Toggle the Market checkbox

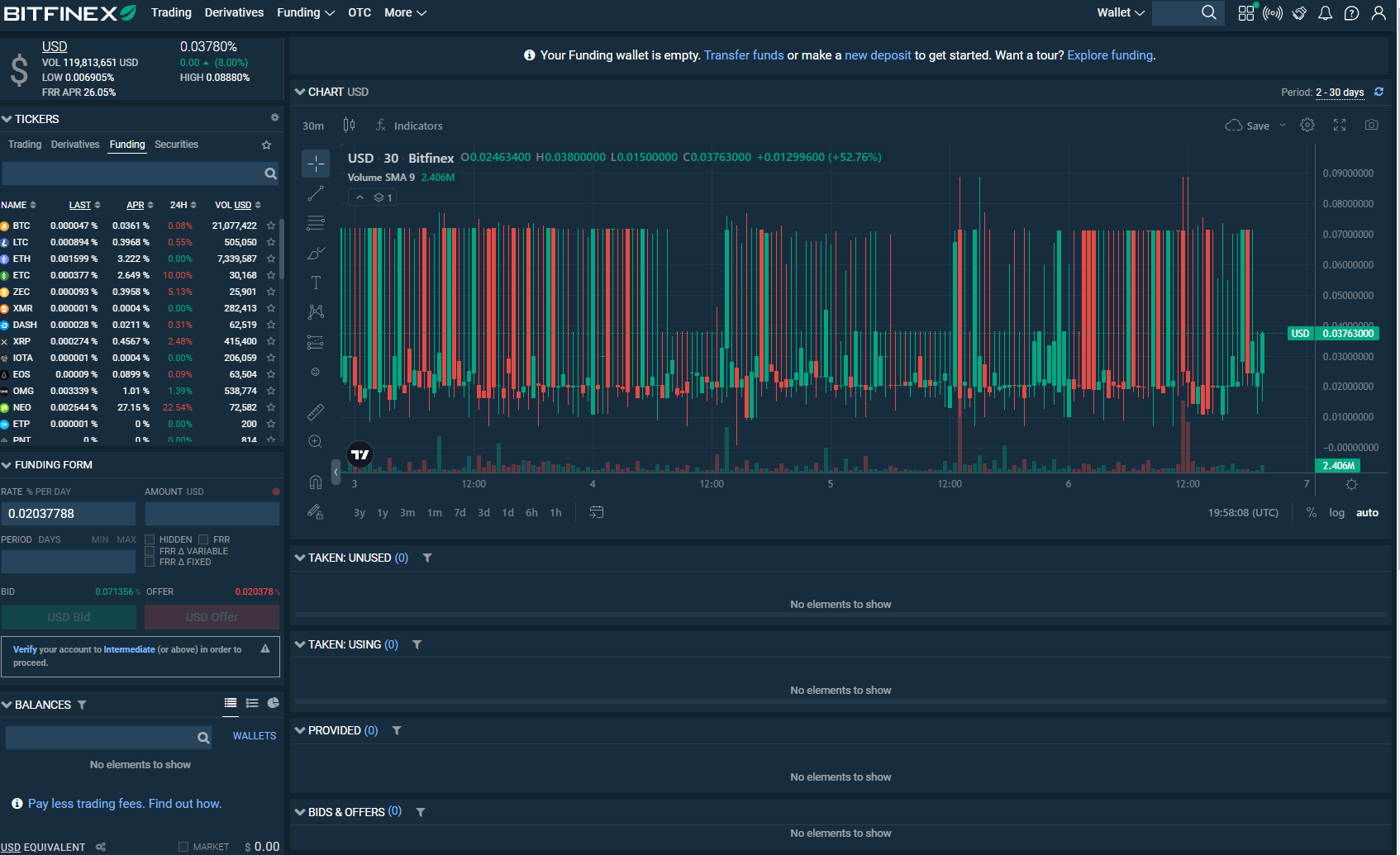183,847
